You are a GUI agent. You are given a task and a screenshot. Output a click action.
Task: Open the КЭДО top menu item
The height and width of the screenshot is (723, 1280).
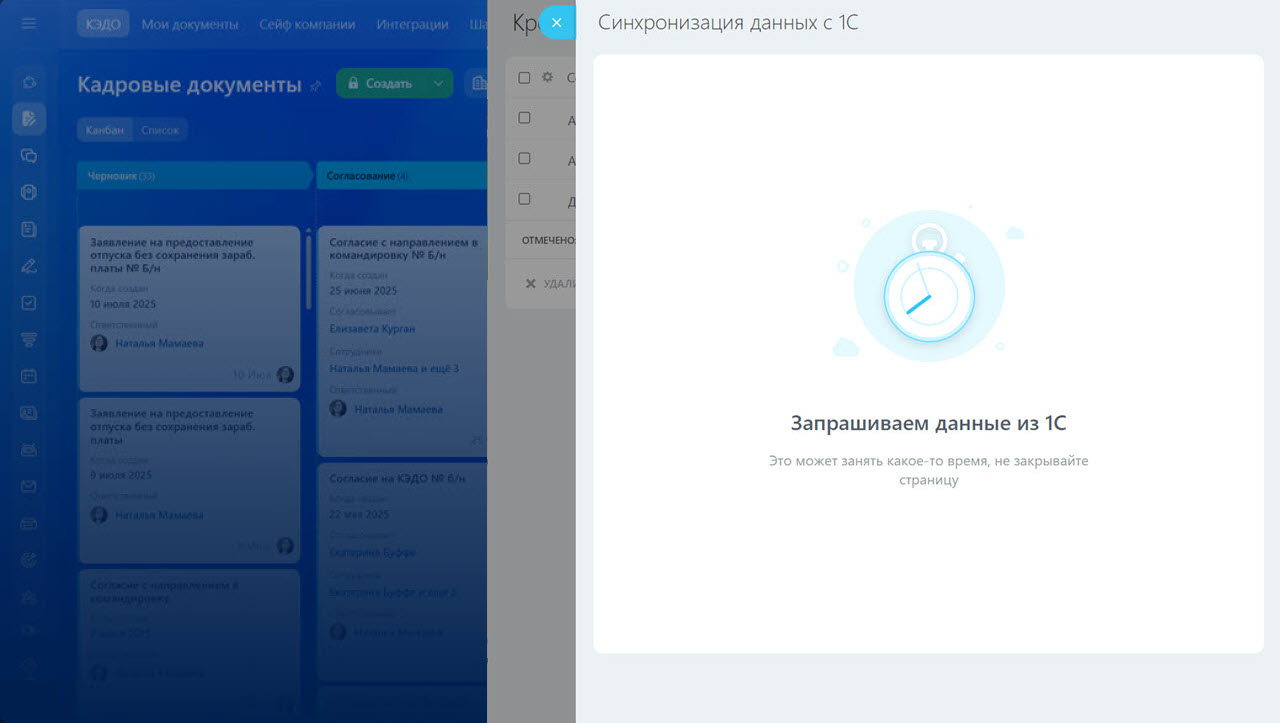[x=103, y=24]
